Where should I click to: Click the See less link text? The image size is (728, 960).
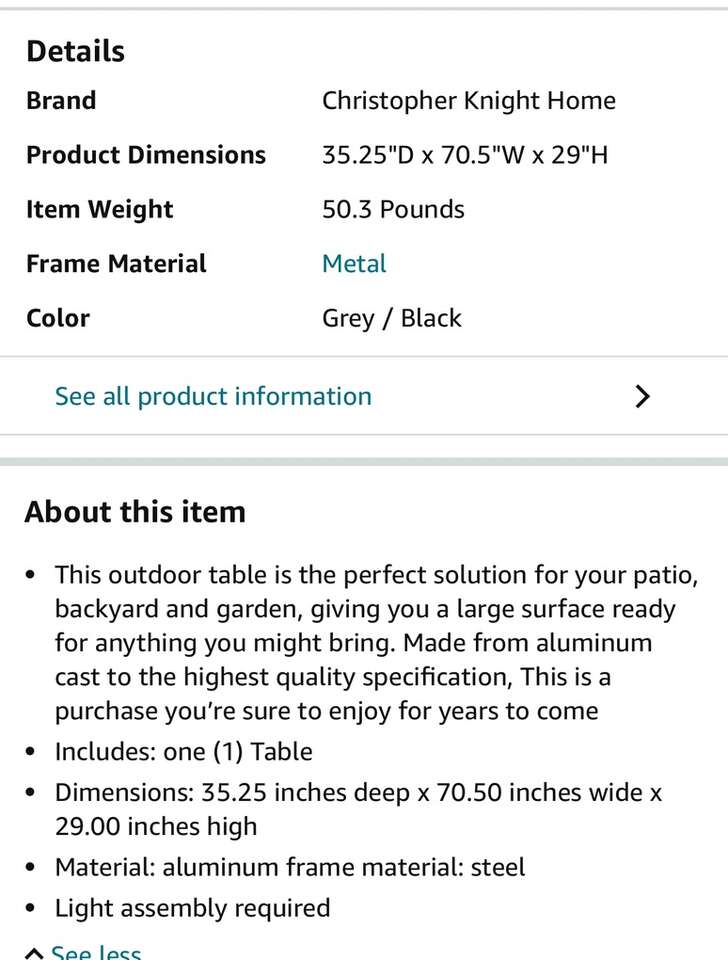[96, 953]
